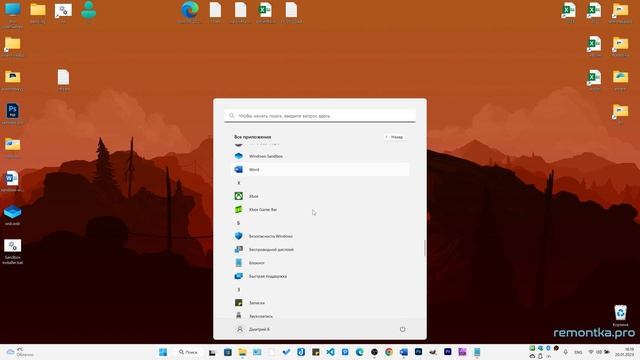This screenshot has width=640, height=360.
Task: Open Windows Sandbox from the apps list
Action: 320,156
